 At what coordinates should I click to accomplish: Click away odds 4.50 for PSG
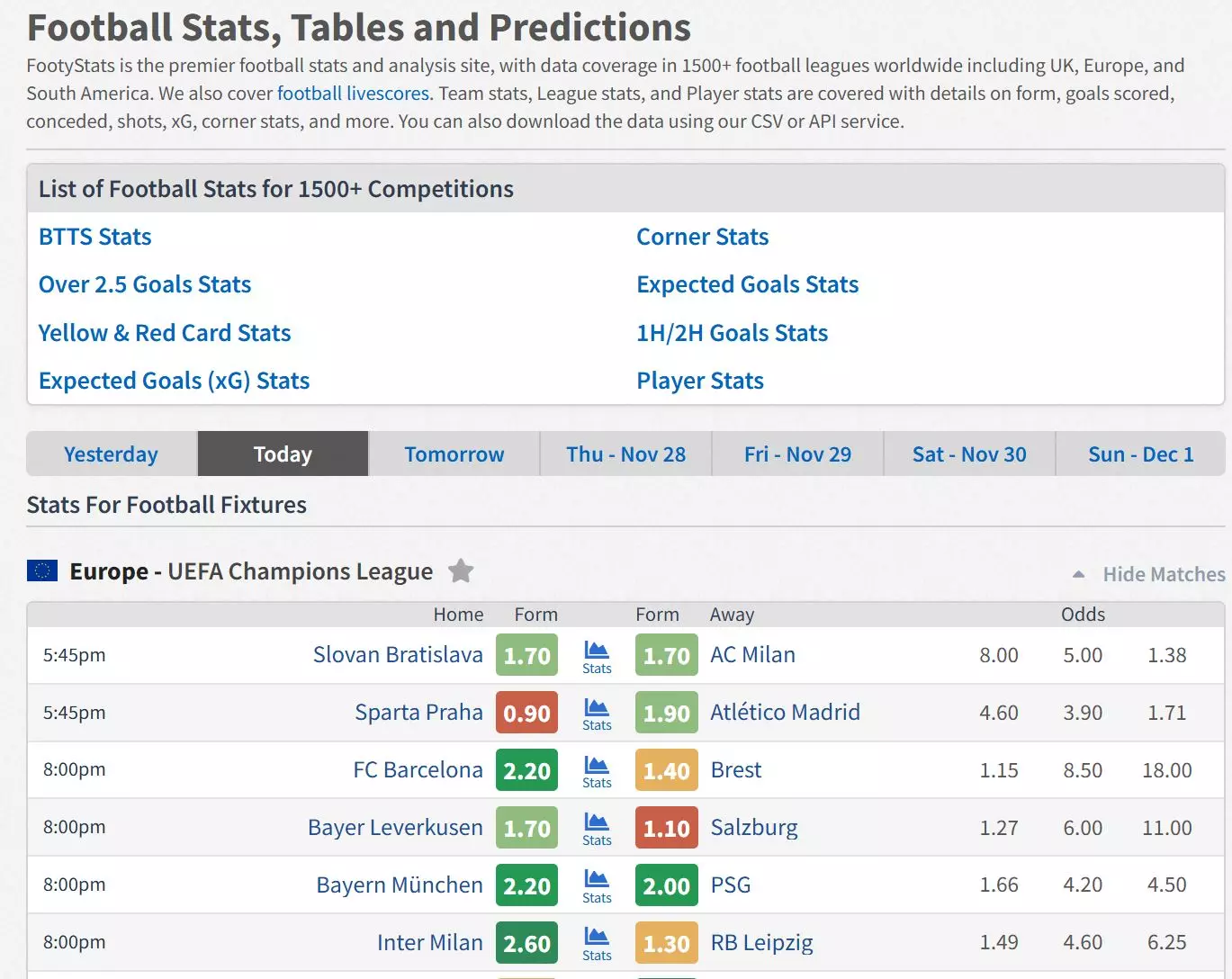tap(1167, 886)
